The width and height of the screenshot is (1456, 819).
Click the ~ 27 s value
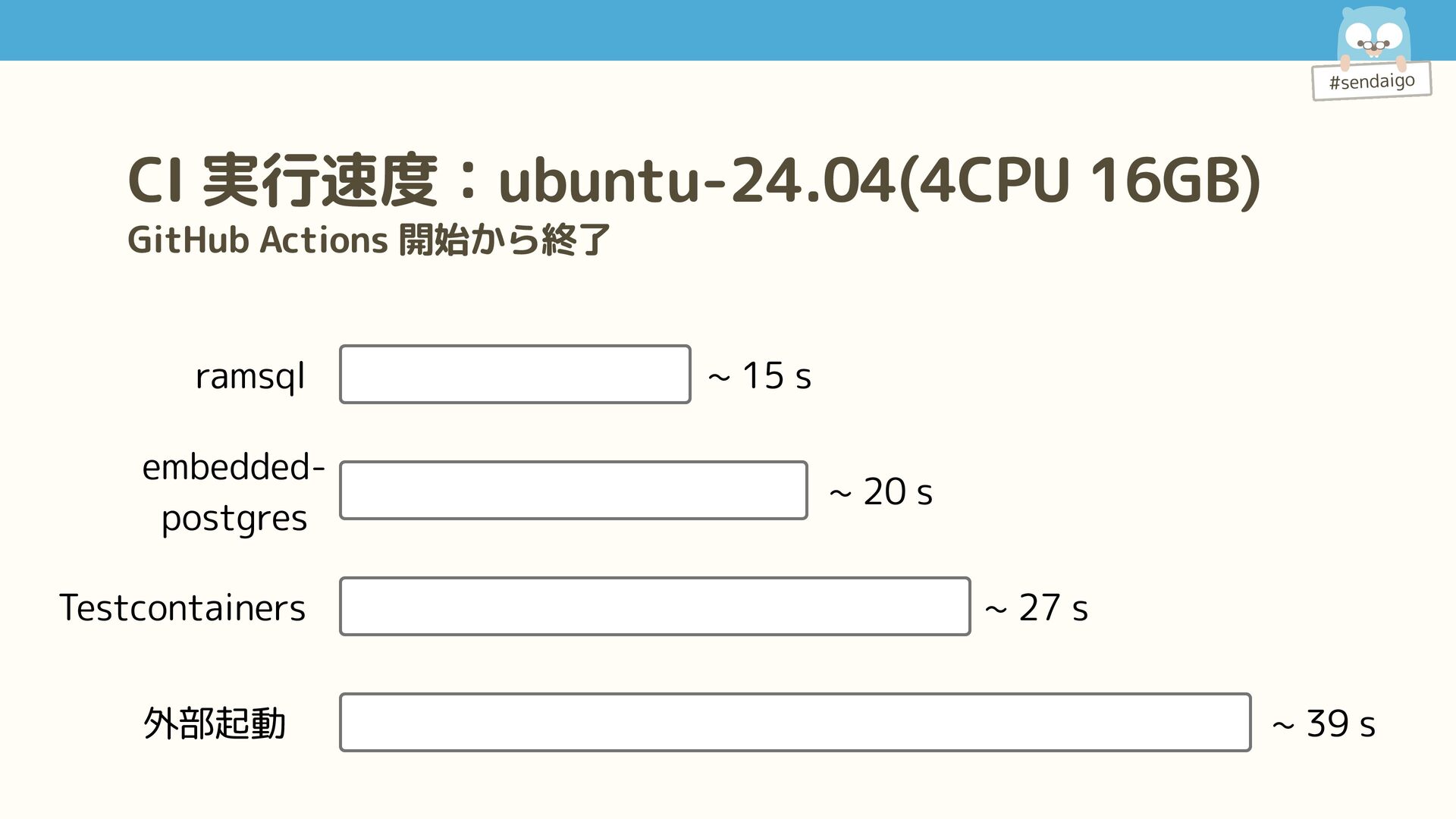(x=1037, y=608)
